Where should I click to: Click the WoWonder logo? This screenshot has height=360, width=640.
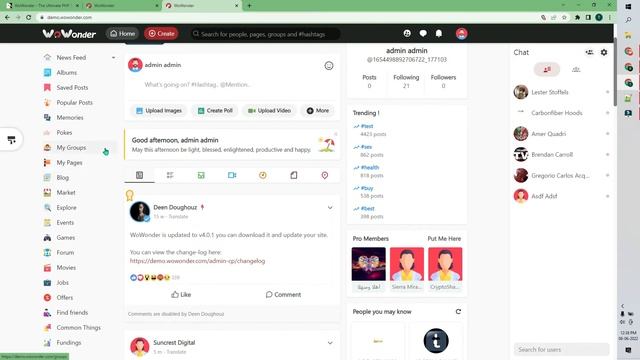tap(69, 33)
